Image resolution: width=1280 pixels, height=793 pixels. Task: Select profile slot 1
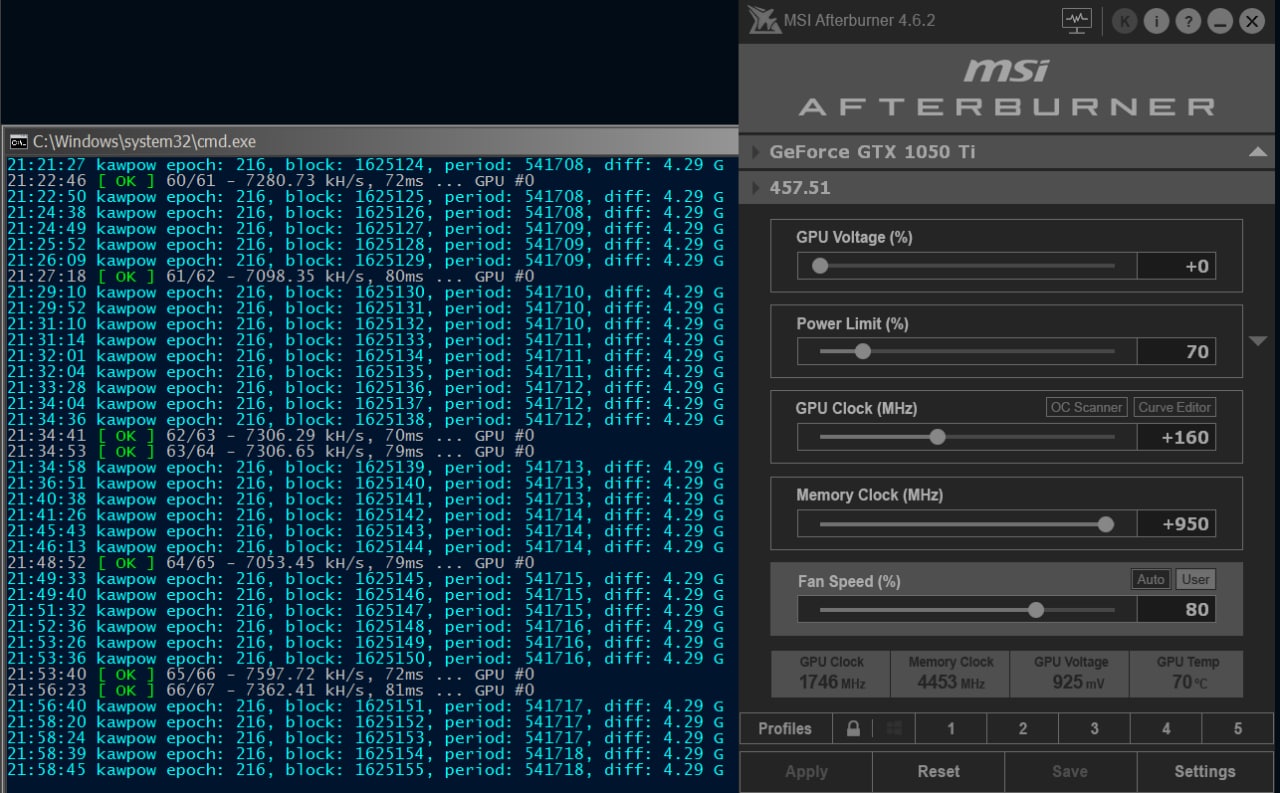pyautogui.click(x=951, y=728)
